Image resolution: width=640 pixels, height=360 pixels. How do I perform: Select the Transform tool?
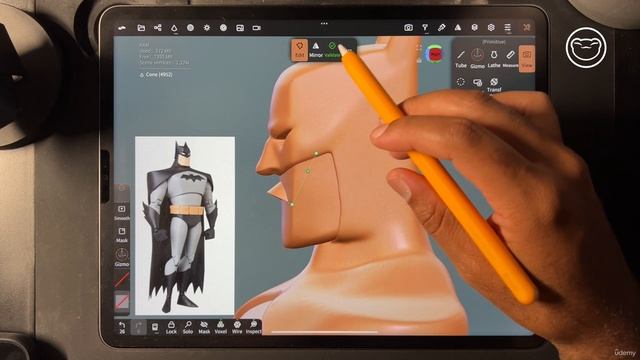tap(494, 84)
